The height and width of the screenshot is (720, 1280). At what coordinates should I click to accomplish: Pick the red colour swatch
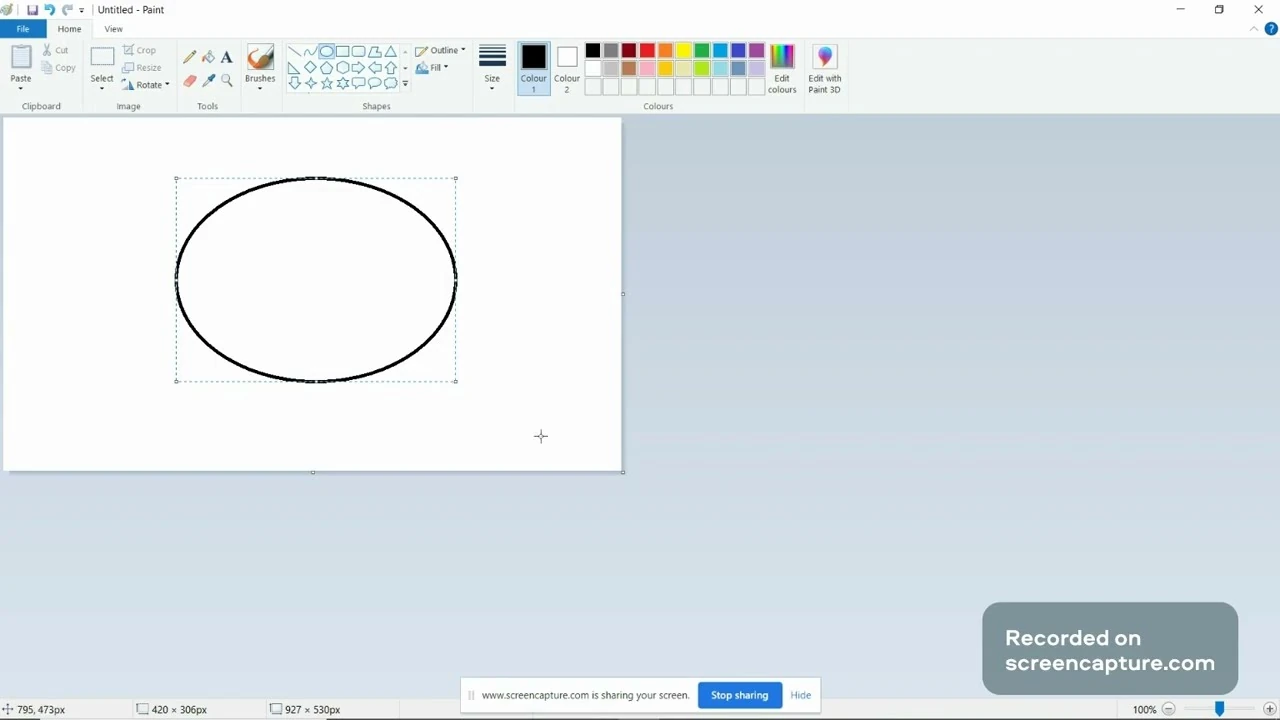click(x=646, y=50)
